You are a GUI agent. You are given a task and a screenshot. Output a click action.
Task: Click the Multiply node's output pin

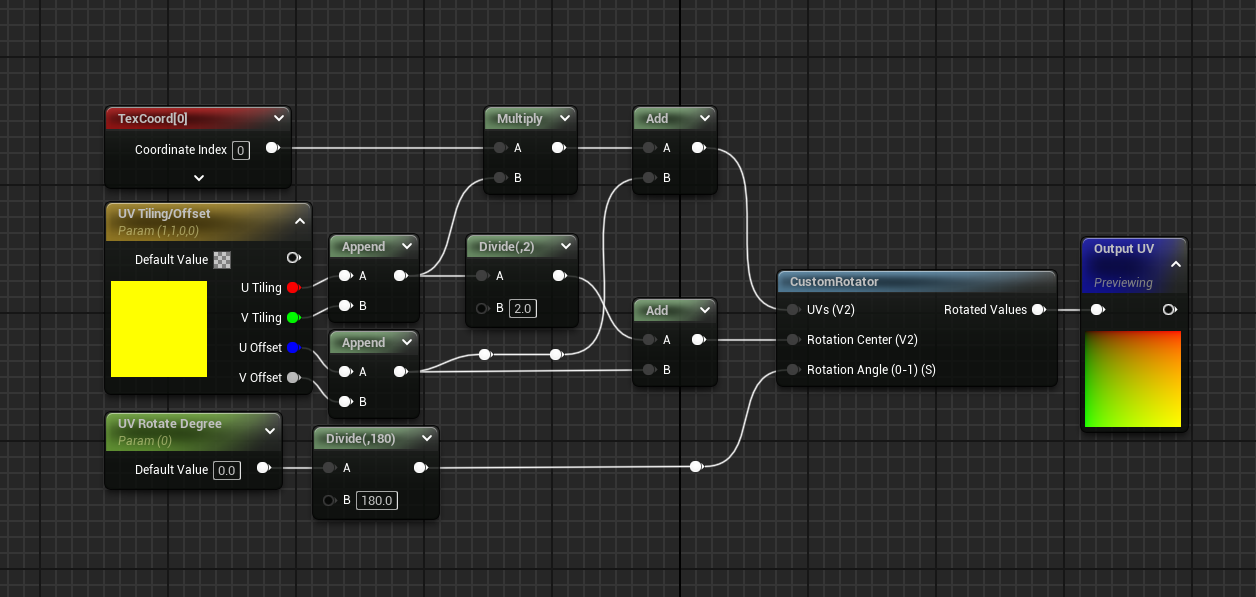559,149
